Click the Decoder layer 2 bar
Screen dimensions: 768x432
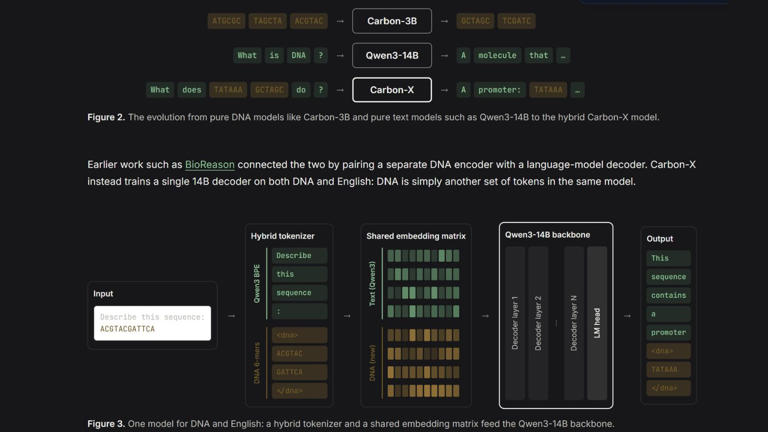[538, 323]
